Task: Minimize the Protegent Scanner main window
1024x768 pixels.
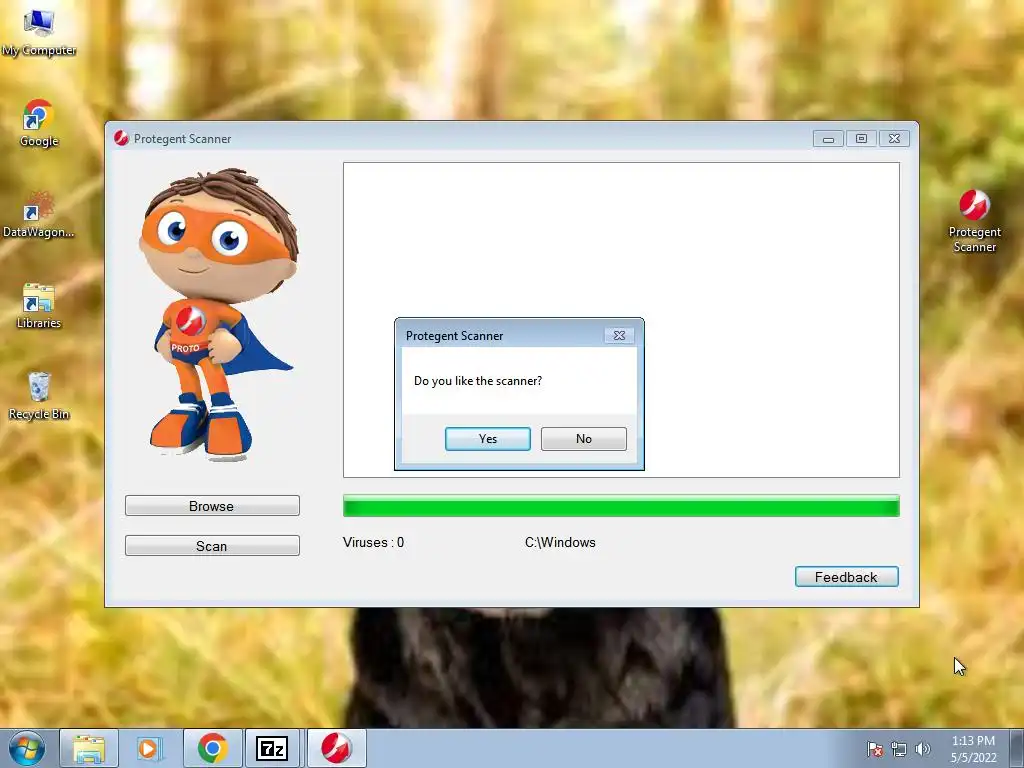Action: [828, 138]
